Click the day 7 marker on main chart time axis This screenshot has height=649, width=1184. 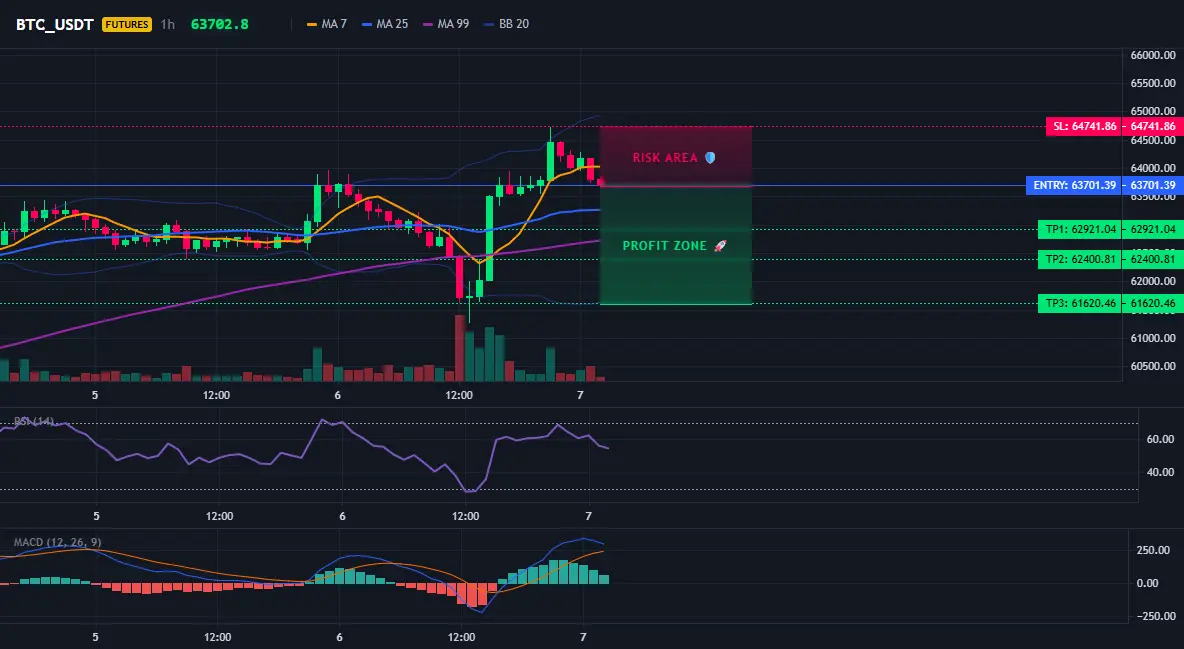point(580,395)
